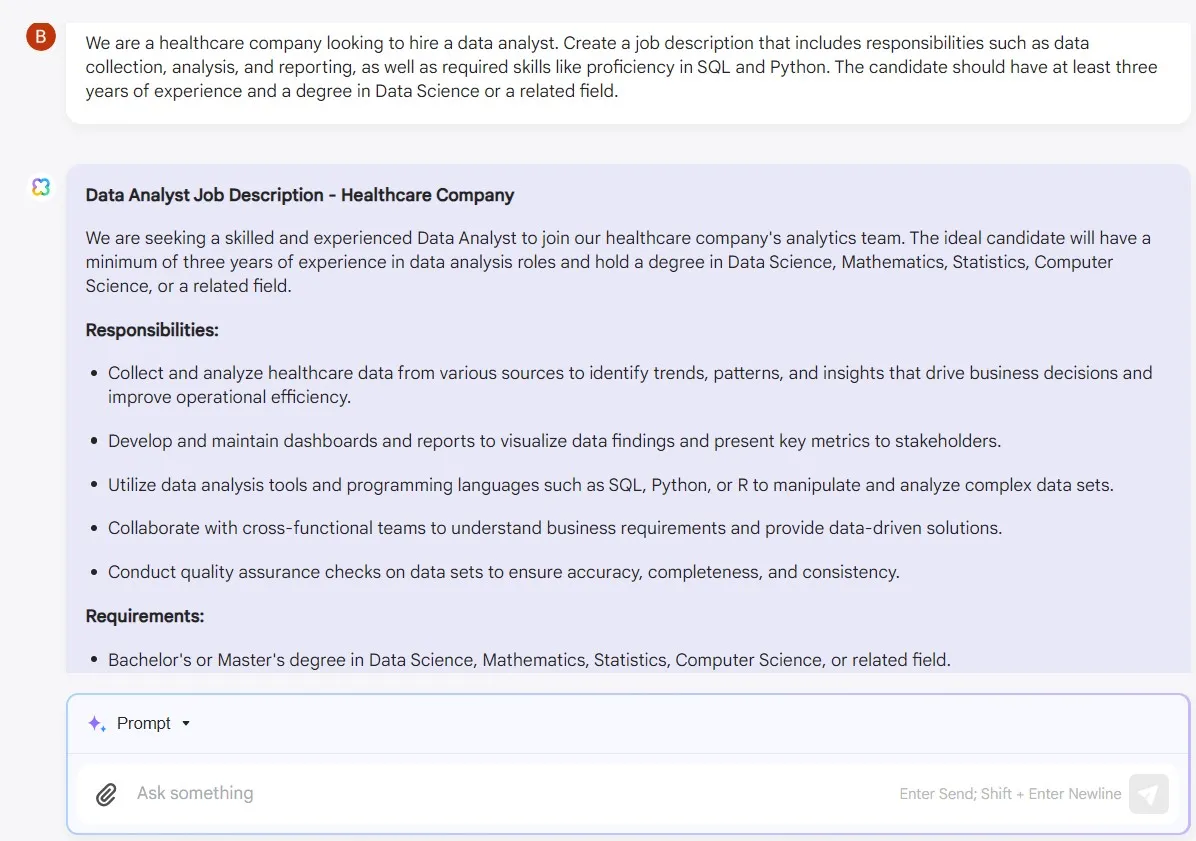The image size is (1196, 841).
Task: Click the Collect and analyze healthcare data bullet
Action: click(630, 385)
